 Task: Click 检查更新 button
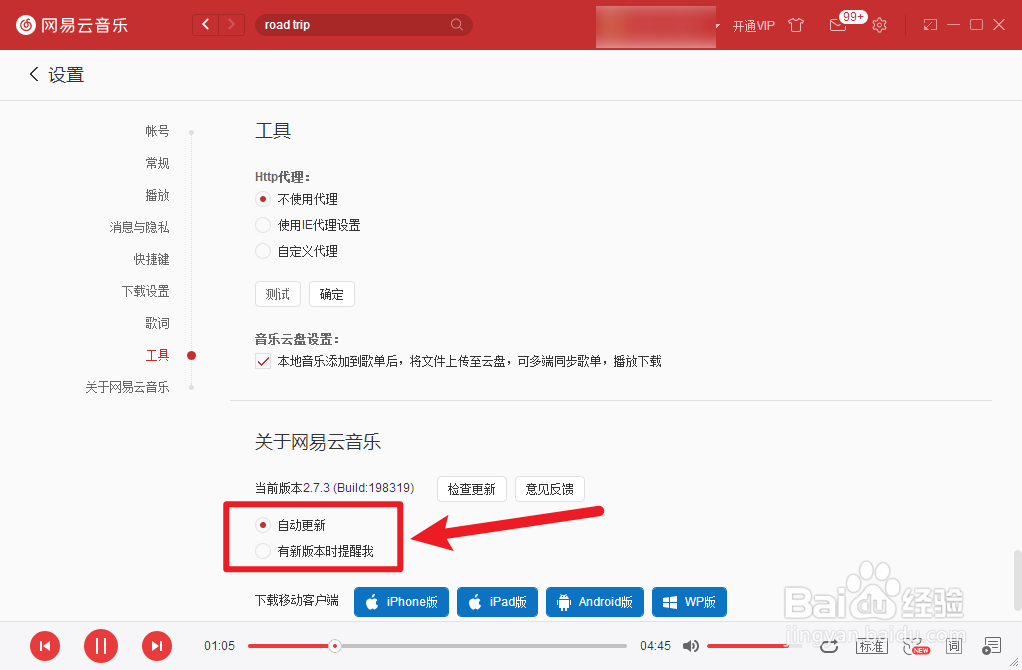472,489
